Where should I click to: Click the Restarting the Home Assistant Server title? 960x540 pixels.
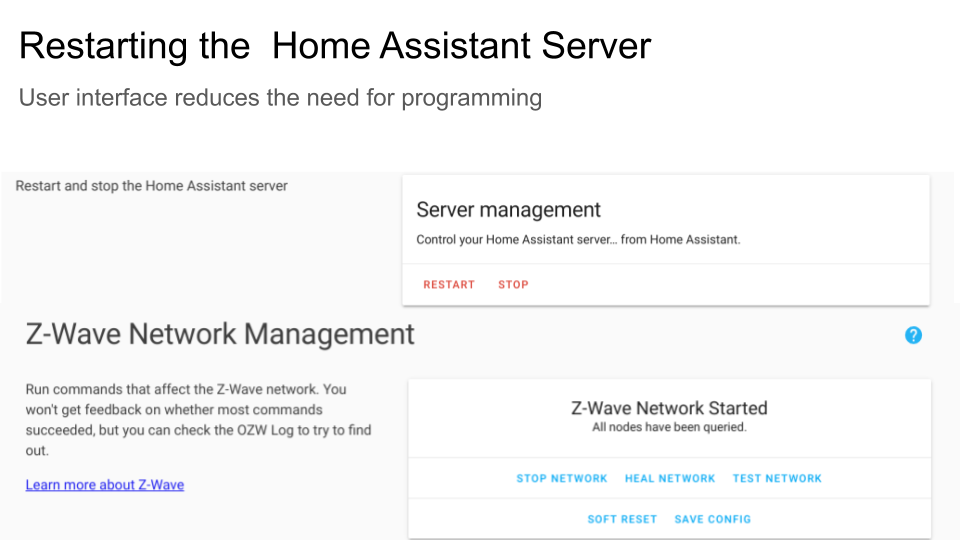click(335, 46)
